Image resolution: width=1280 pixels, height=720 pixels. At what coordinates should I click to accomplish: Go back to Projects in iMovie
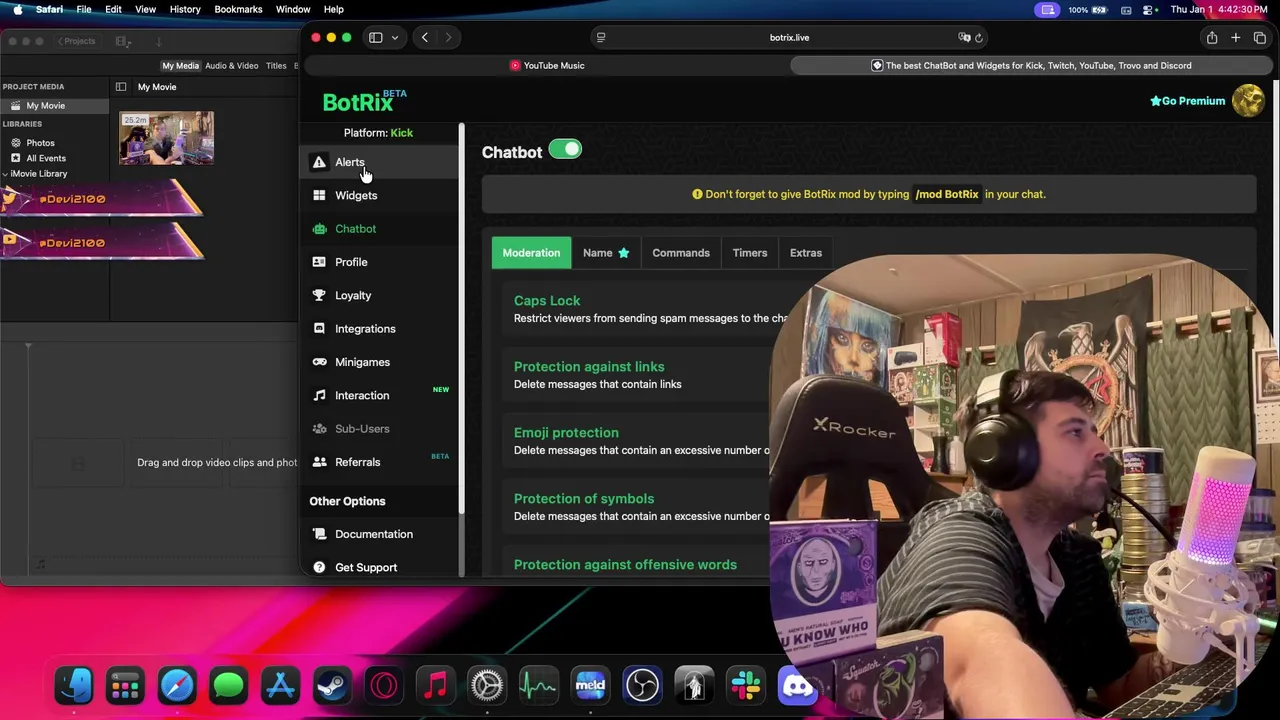tap(76, 41)
